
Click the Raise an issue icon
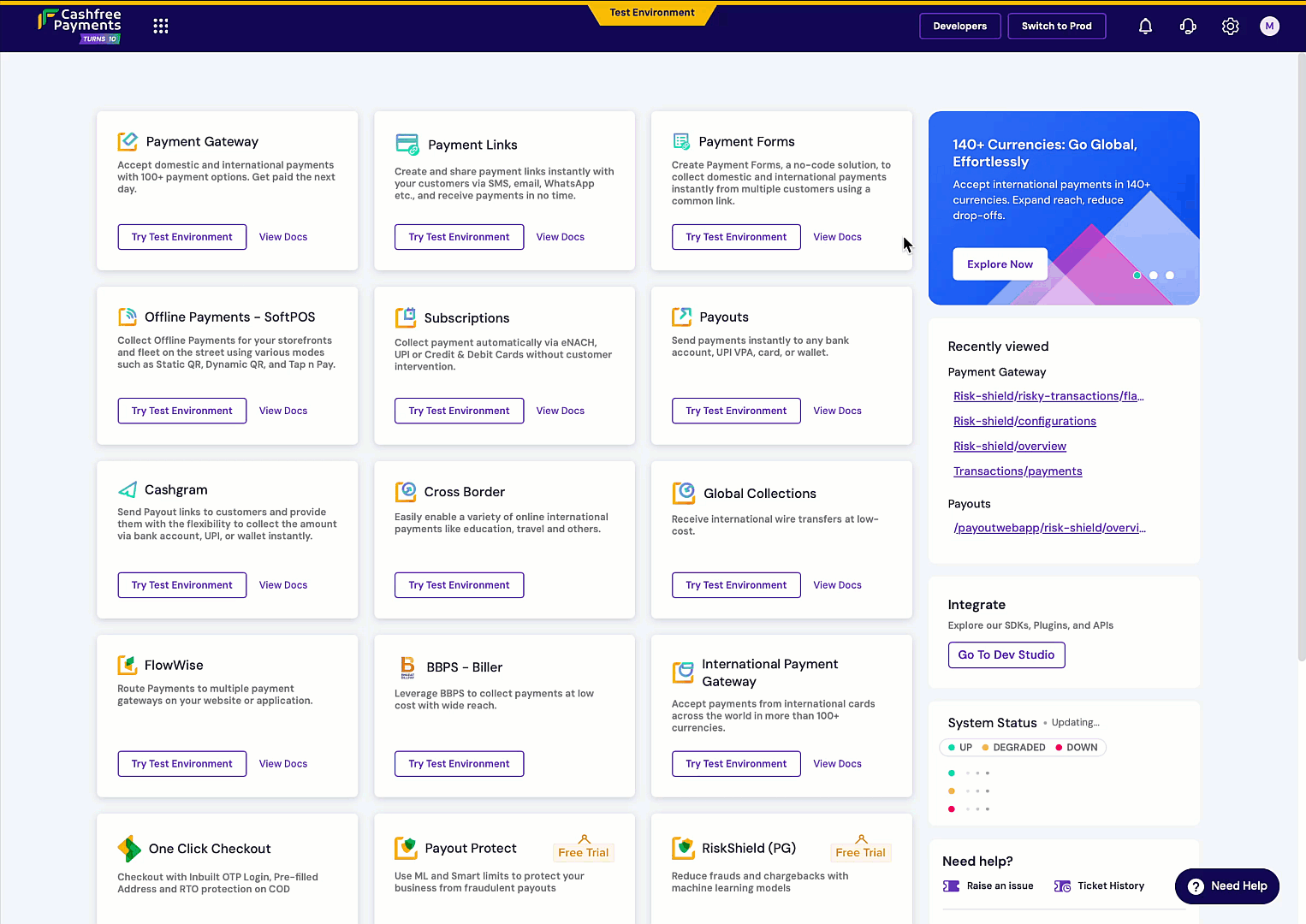coord(951,886)
